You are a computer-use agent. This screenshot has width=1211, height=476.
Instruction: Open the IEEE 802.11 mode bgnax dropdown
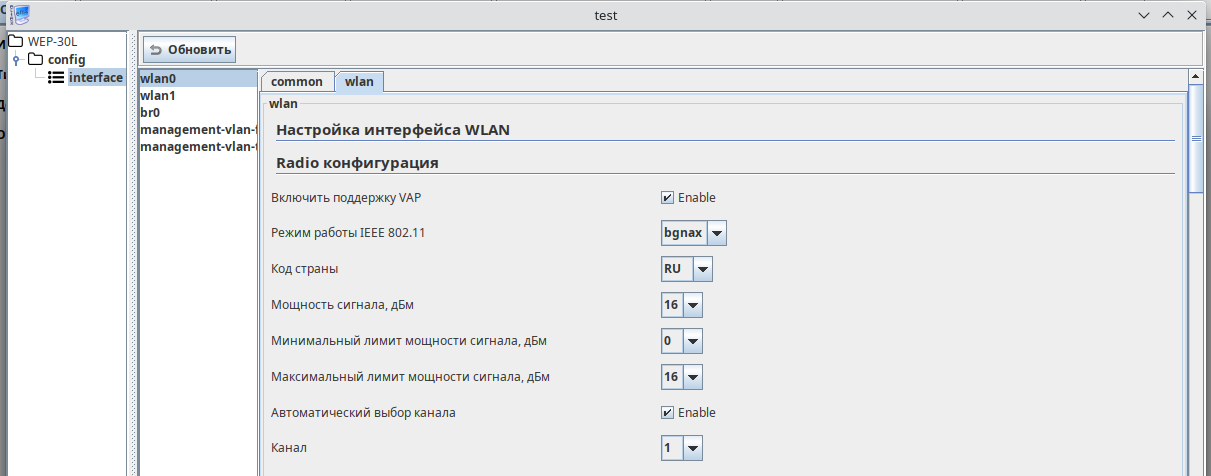coord(717,234)
